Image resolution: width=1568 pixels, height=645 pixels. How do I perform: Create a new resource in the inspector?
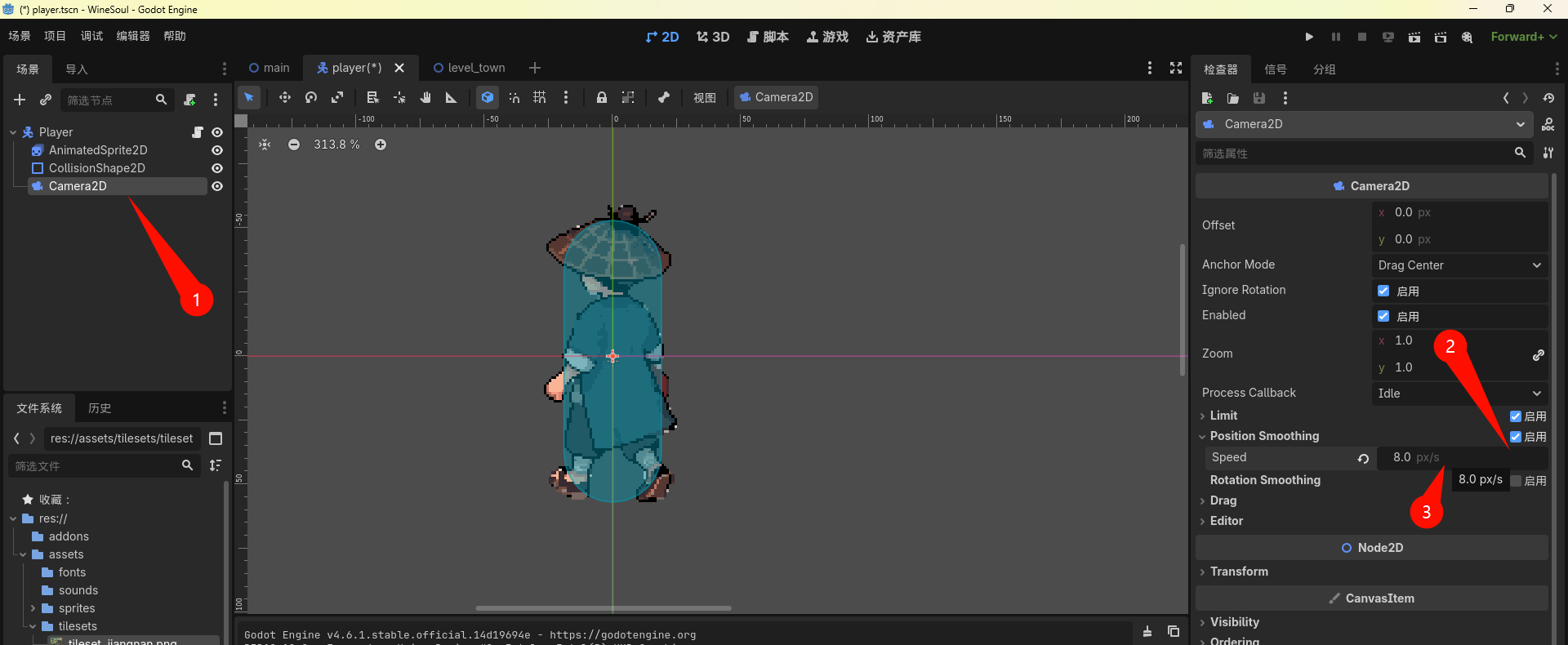pos(1207,98)
